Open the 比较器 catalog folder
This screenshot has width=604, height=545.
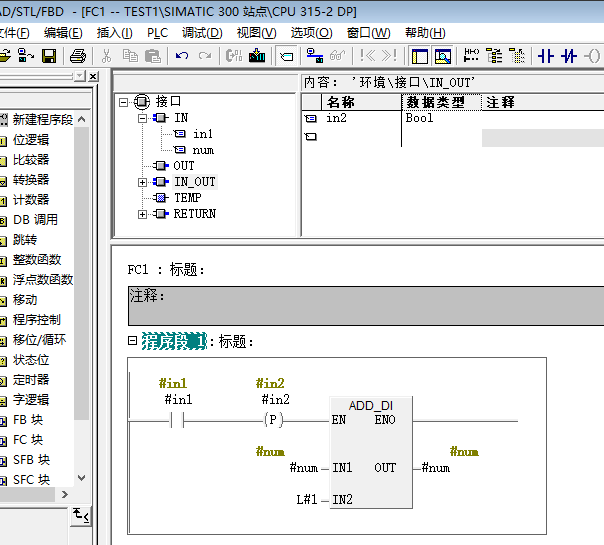coord(31,160)
